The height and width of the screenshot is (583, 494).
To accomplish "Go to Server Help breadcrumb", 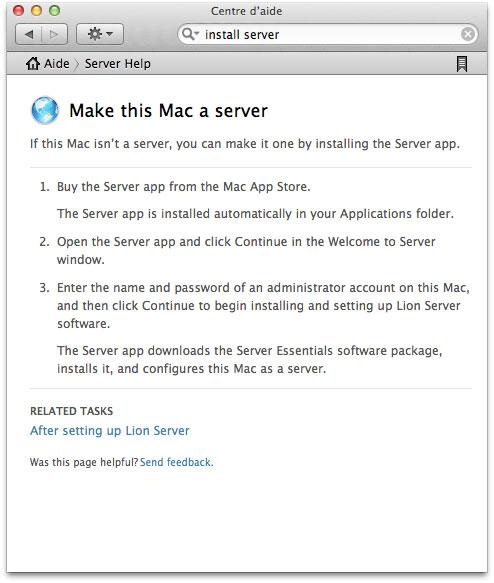I will [x=117, y=64].
